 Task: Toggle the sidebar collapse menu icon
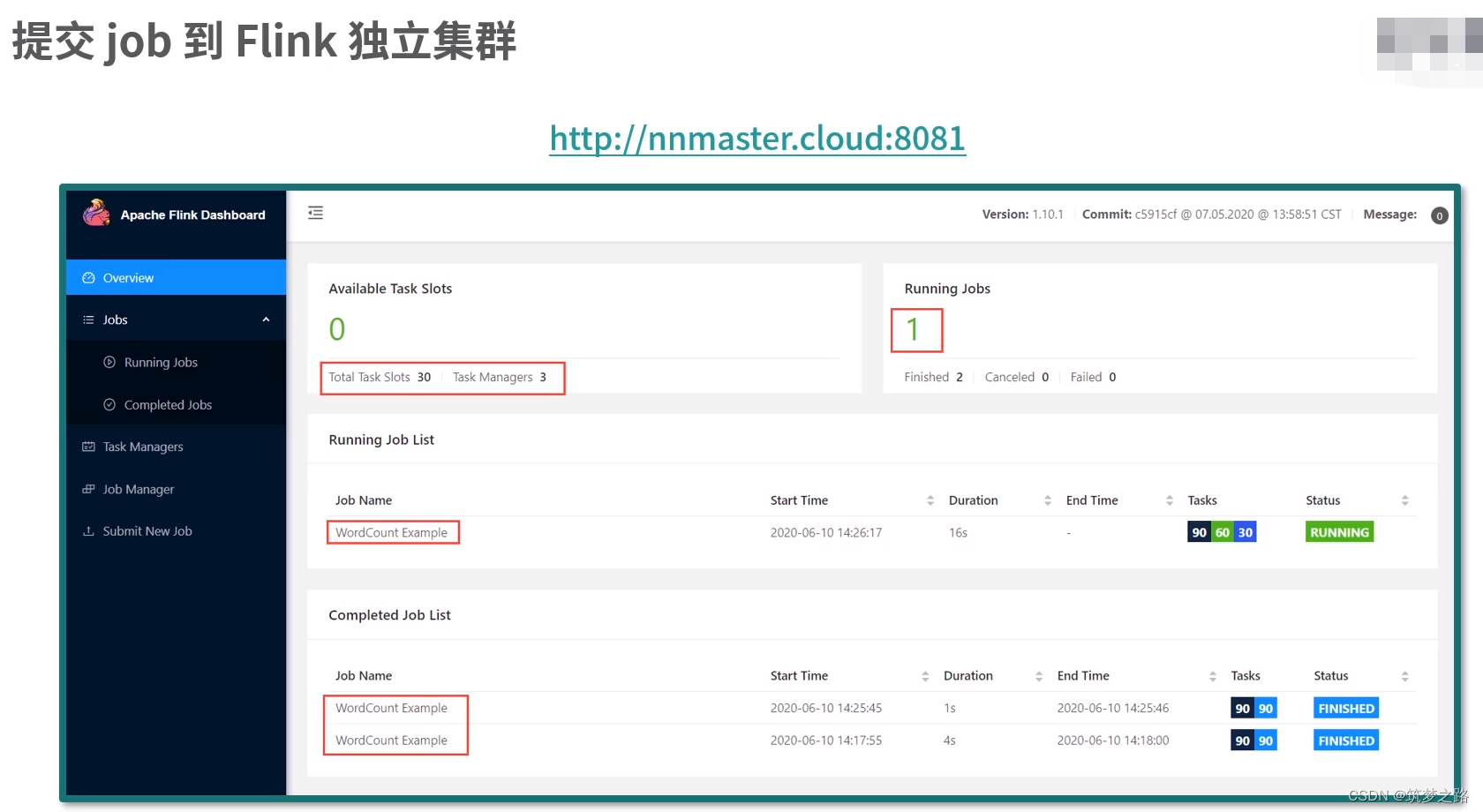[x=315, y=213]
